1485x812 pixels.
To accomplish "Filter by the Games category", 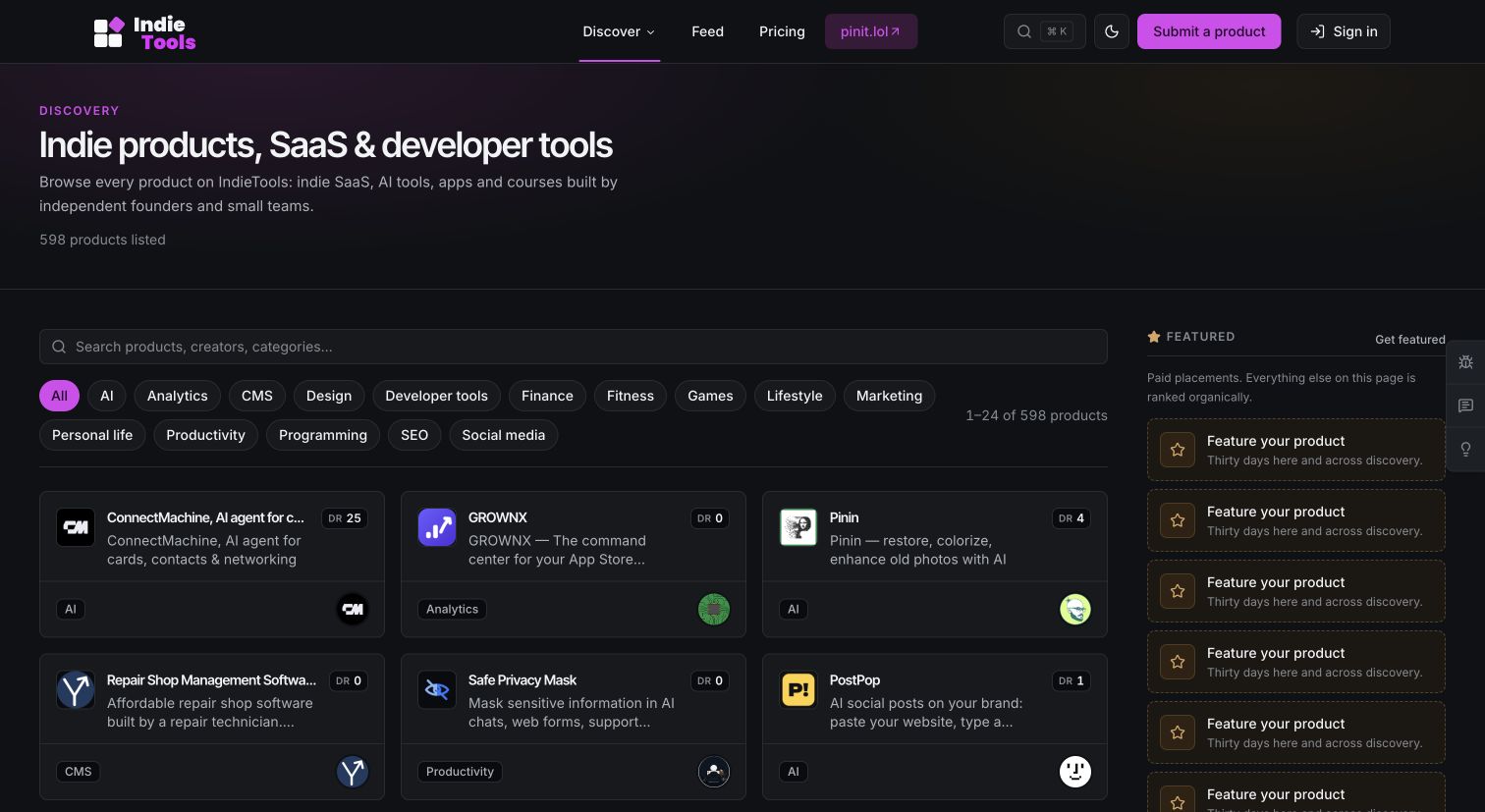I will click(x=710, y=396).
